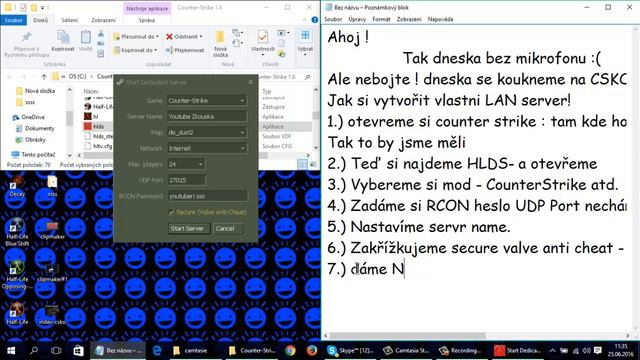Open the Vybrat selection icon in ribbon

305,37
